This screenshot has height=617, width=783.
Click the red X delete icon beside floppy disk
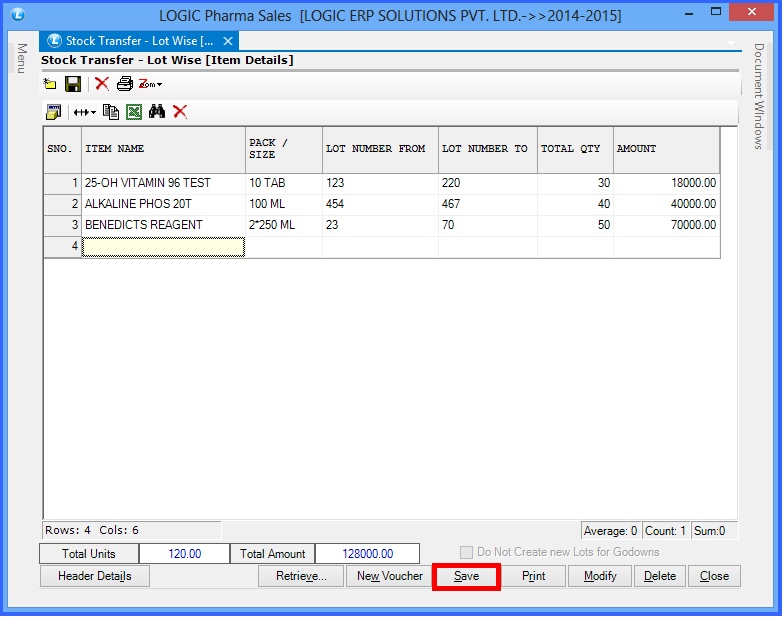(x=102, y=83)
